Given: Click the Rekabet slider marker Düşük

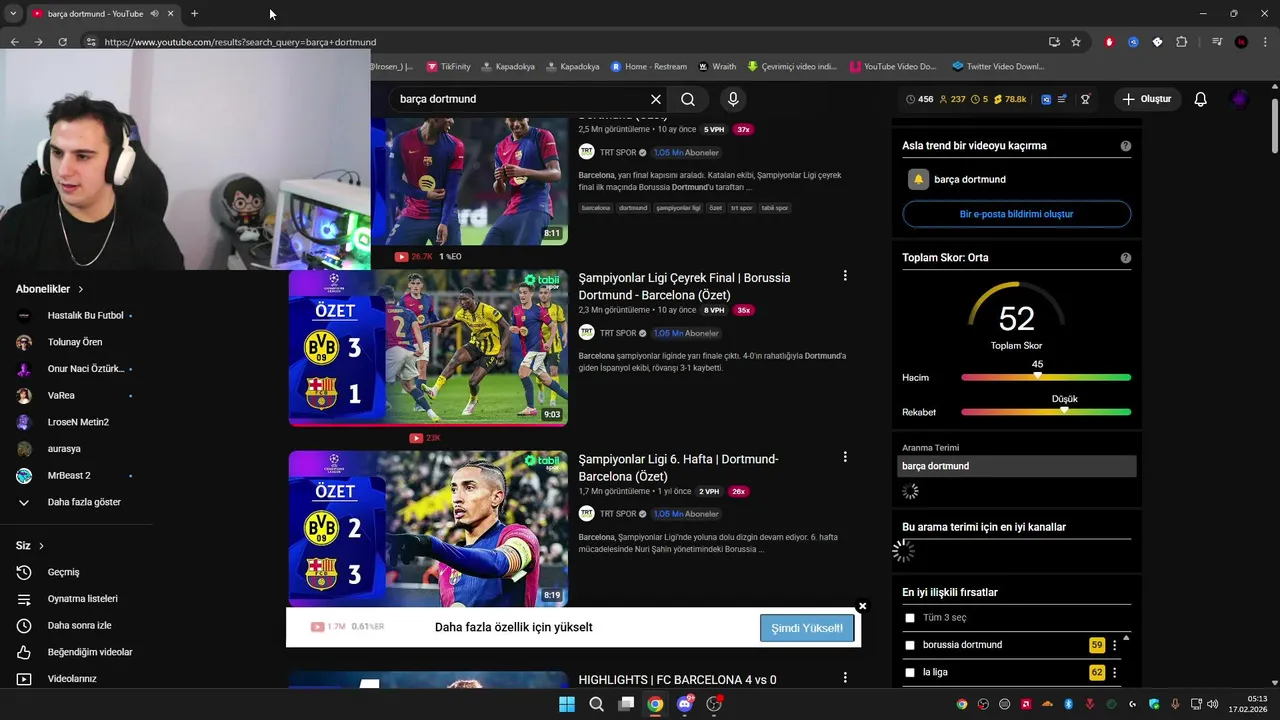Looking at the screenshot, I should (x=1064, y=410).
